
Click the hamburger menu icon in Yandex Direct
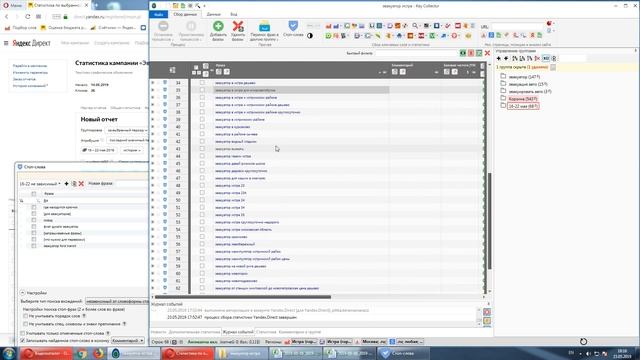pos(6,43)
